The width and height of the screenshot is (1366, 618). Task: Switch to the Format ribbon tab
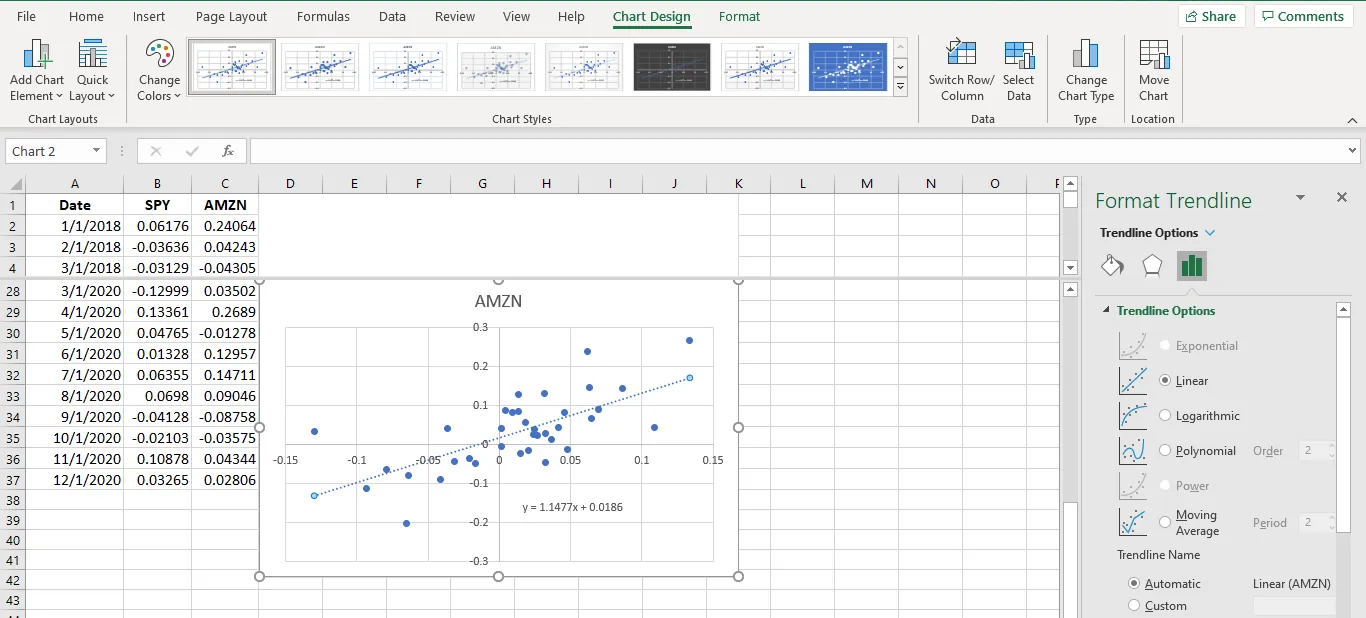(x=739, y=16)
